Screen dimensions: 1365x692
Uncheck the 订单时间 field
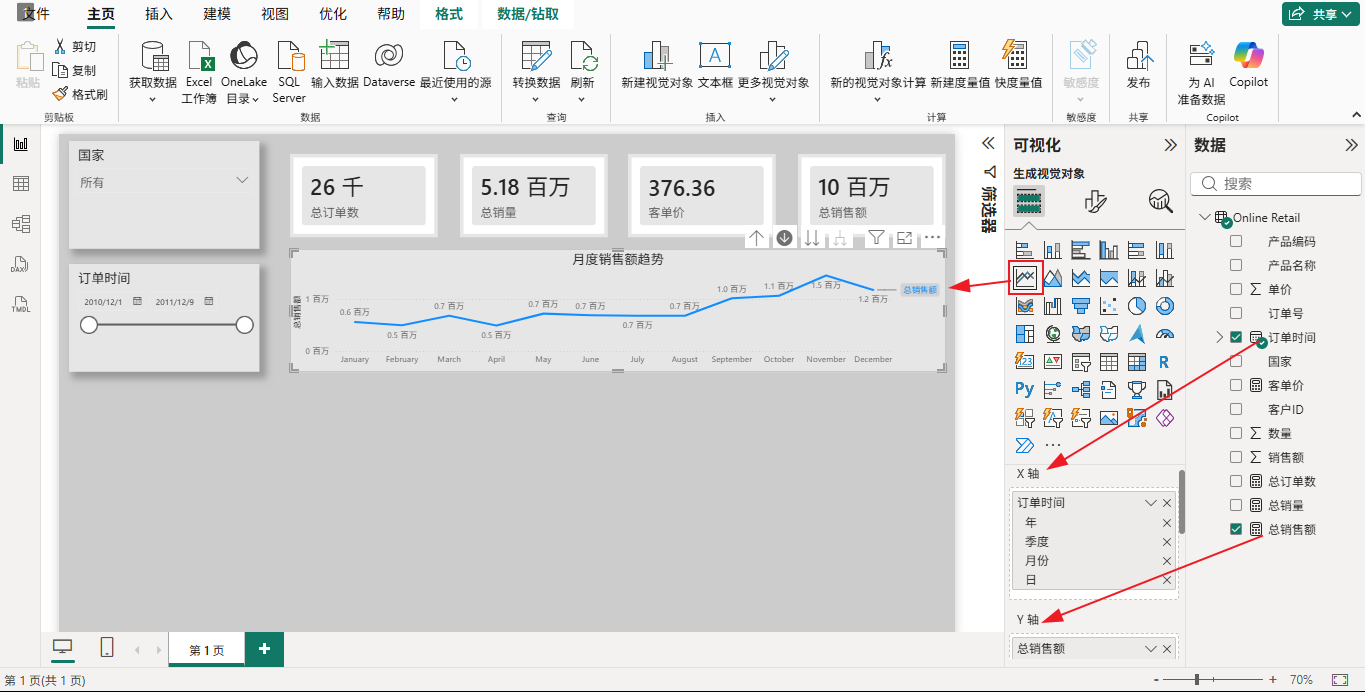pos(1236,337)
